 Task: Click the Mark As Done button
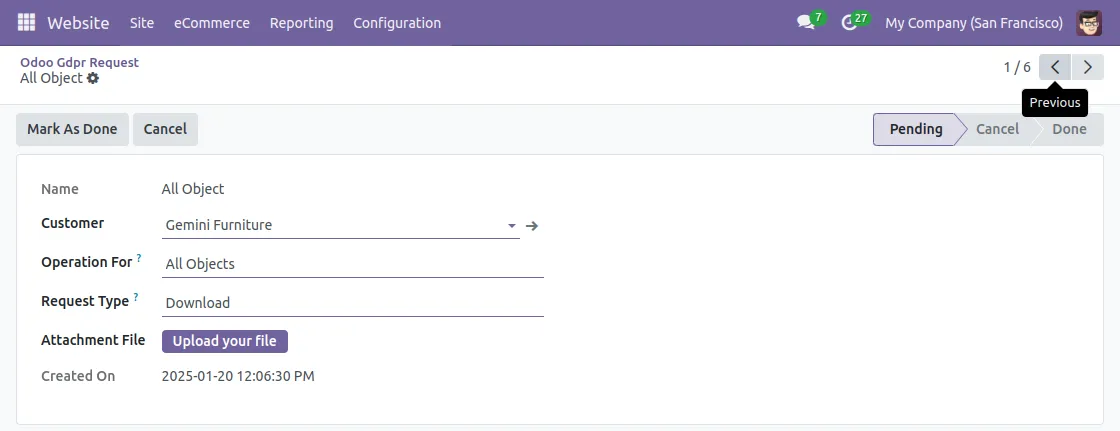[x=72, y=129]
